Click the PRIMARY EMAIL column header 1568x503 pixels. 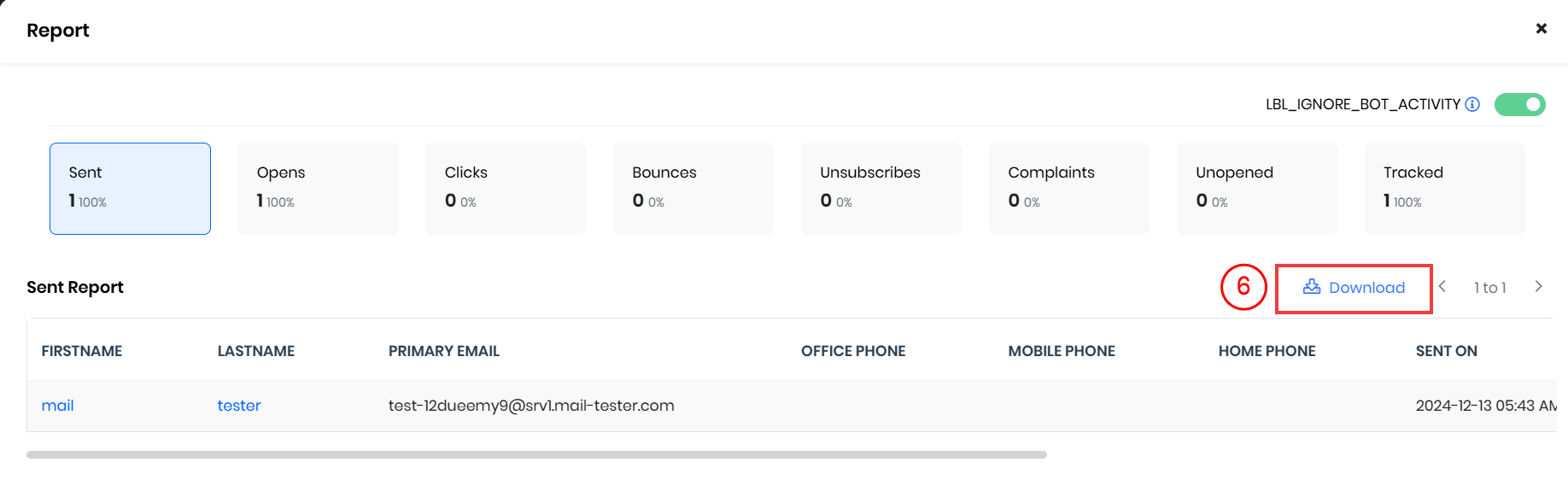[x=444, y=351]
